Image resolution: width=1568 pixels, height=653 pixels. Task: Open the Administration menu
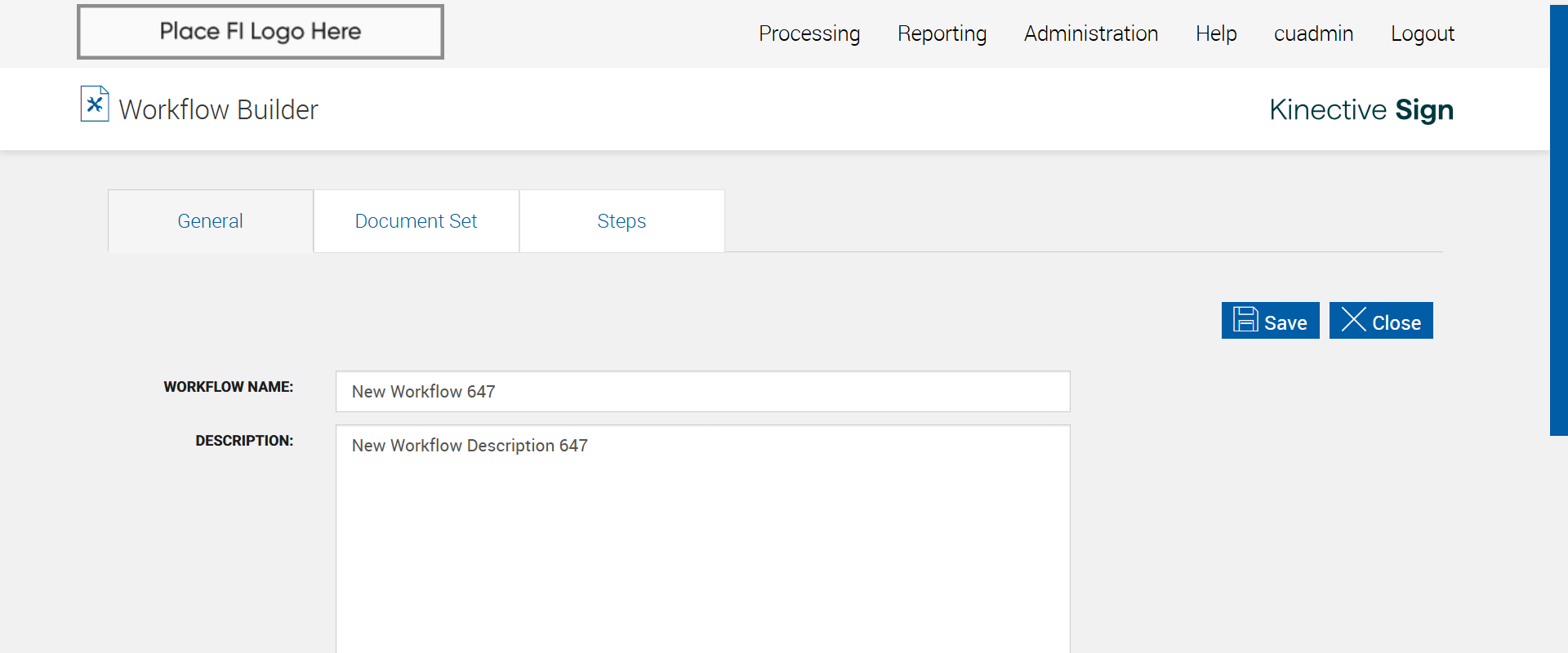[1090, 33]
